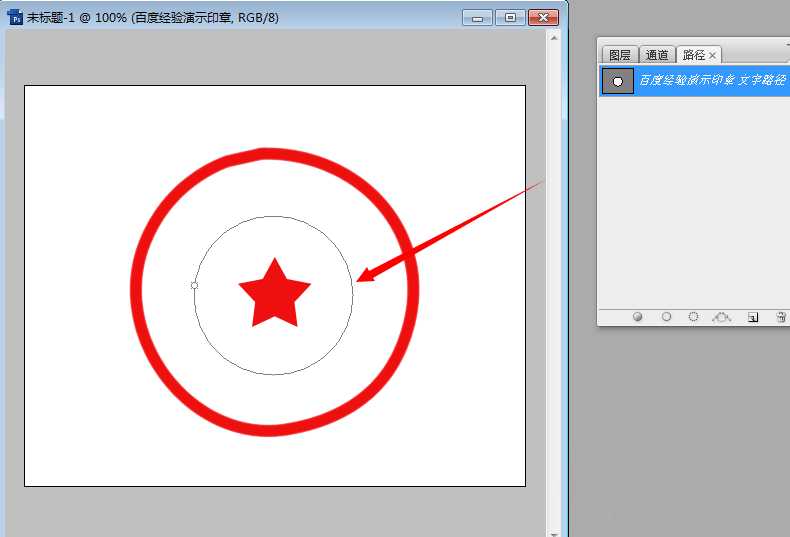Switch to the 图层 (Layers) tab
Screen dimensions: 790x537
click(x=620, y=56)
